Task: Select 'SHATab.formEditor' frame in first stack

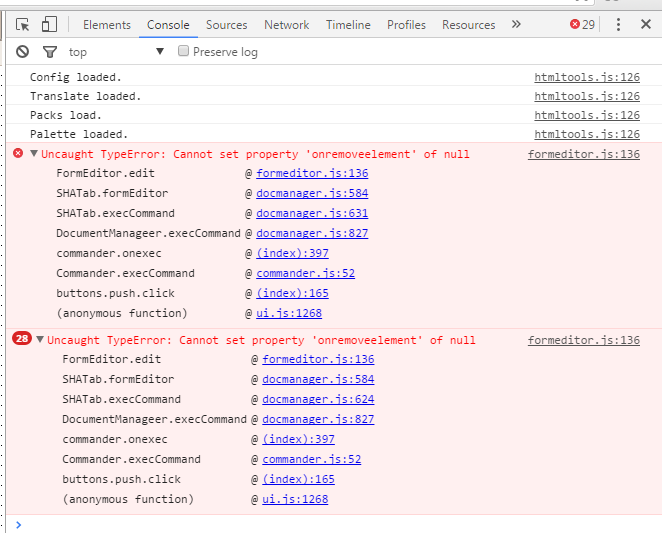Action: [112, 193]
